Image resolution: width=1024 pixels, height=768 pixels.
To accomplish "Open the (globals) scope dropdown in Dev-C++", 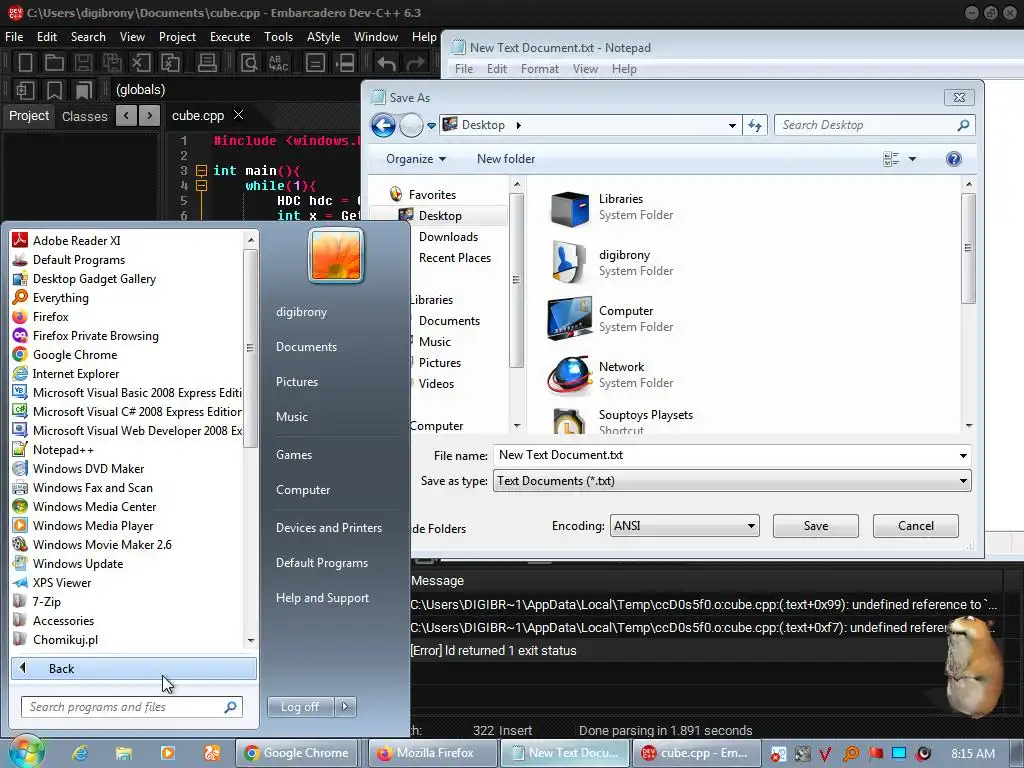I will [140, 90].
